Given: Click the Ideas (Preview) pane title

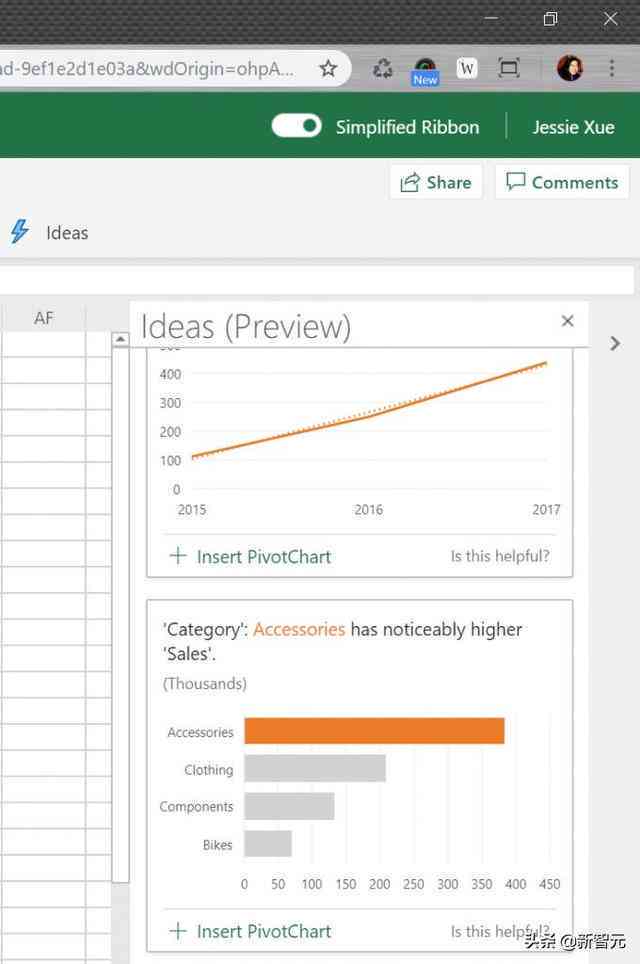Looking at the screenshot, I should pos(245,326).
